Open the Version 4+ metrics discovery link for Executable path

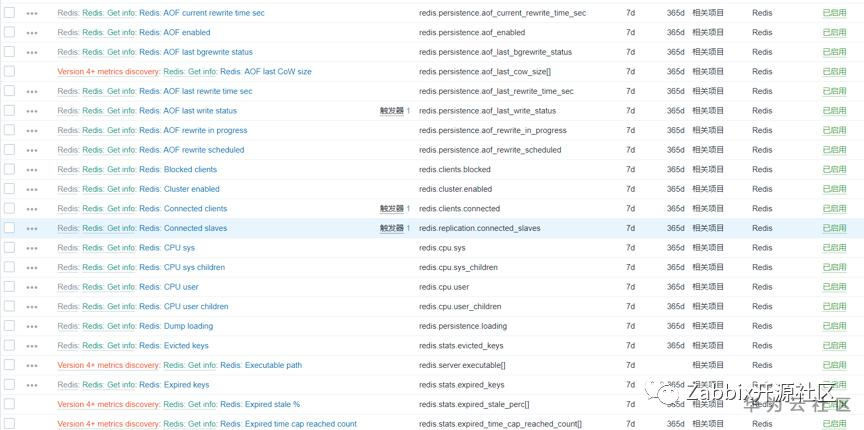pos(109,365)
